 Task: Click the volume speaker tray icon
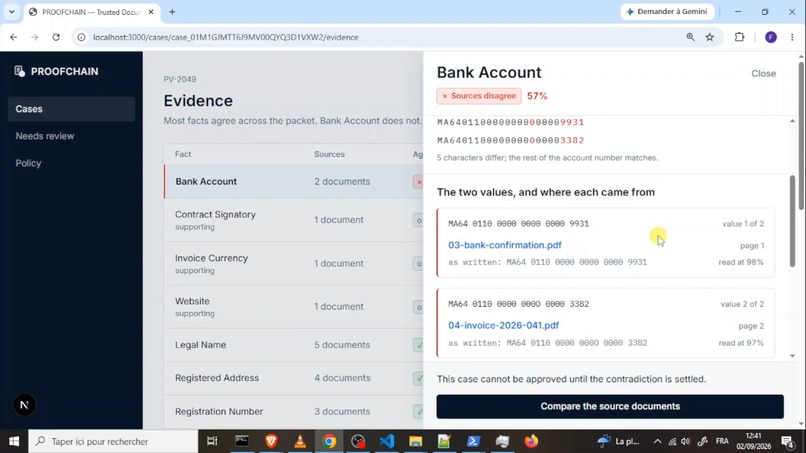[x=685, y=441]
